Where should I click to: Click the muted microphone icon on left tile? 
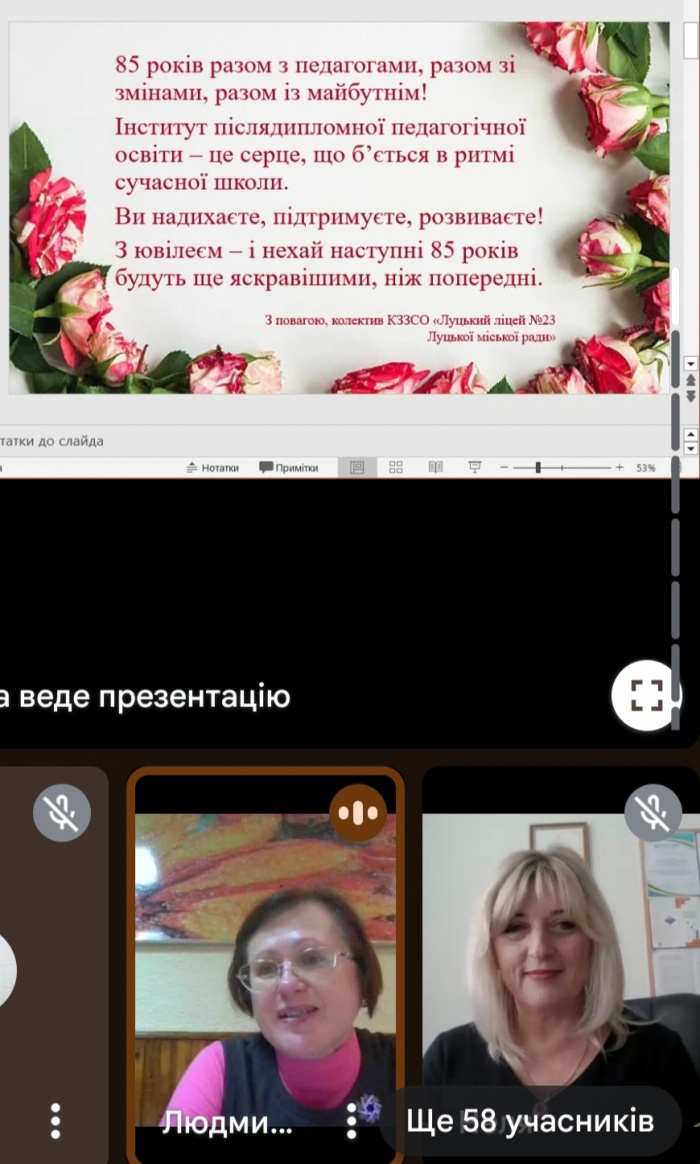click(x=62, y=812)
